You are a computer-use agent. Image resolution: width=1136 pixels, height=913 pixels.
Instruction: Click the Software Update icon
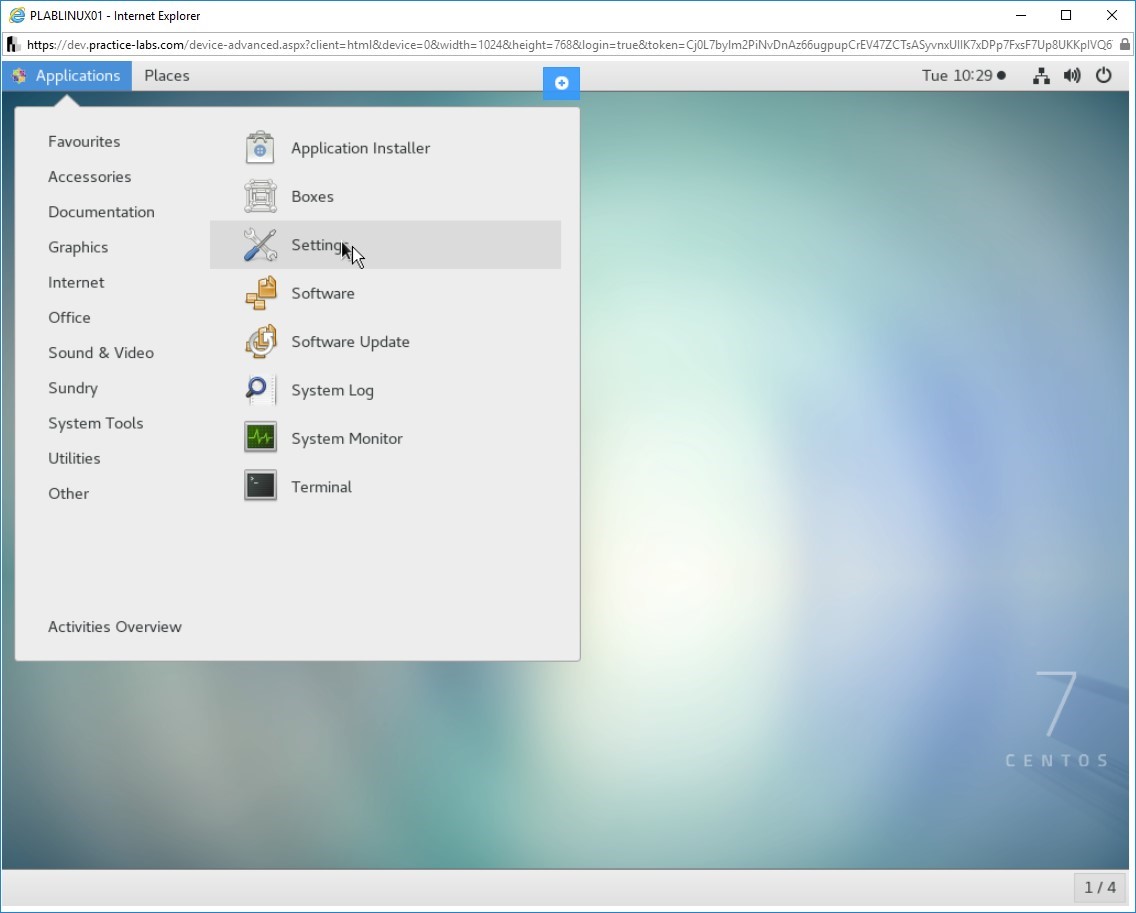(x=260, y=342)
